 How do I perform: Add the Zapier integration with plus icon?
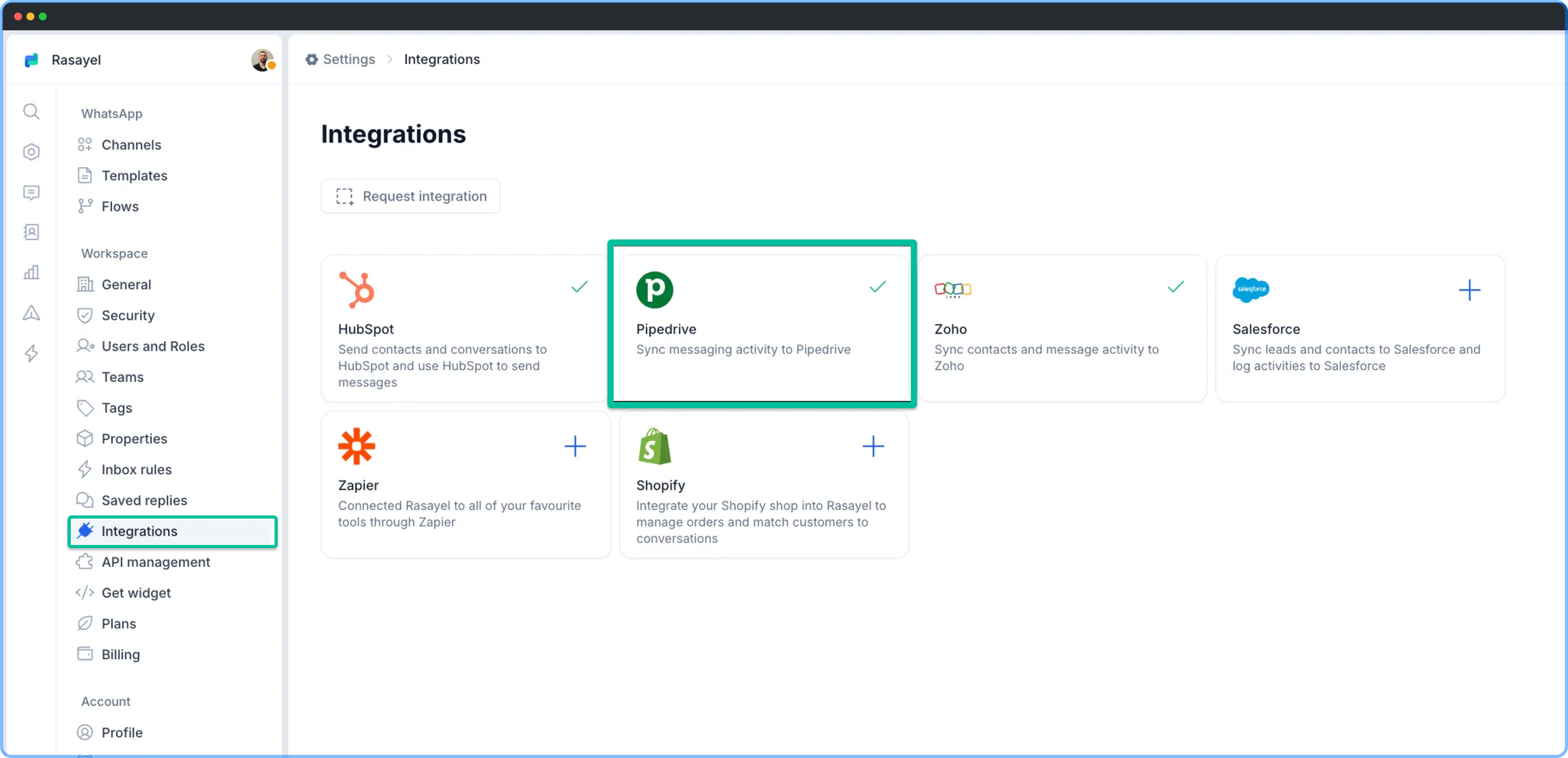(x=575, y=446)
